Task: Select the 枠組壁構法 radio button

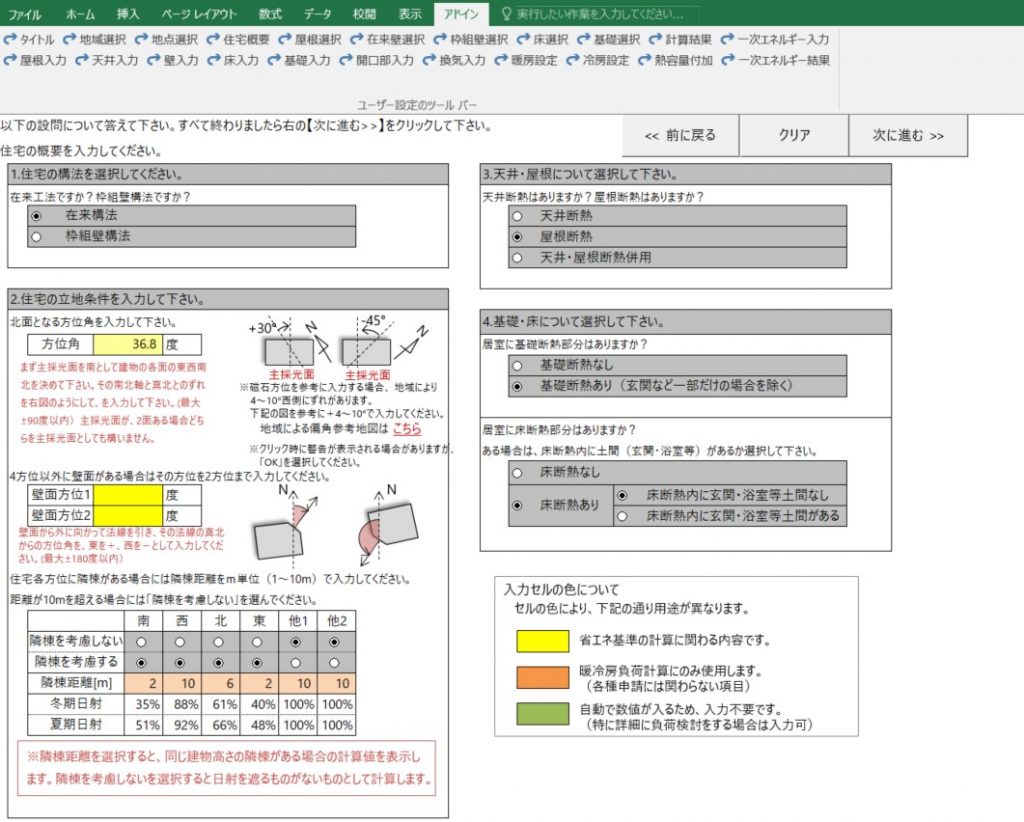Action: click(x=37, y=237)
